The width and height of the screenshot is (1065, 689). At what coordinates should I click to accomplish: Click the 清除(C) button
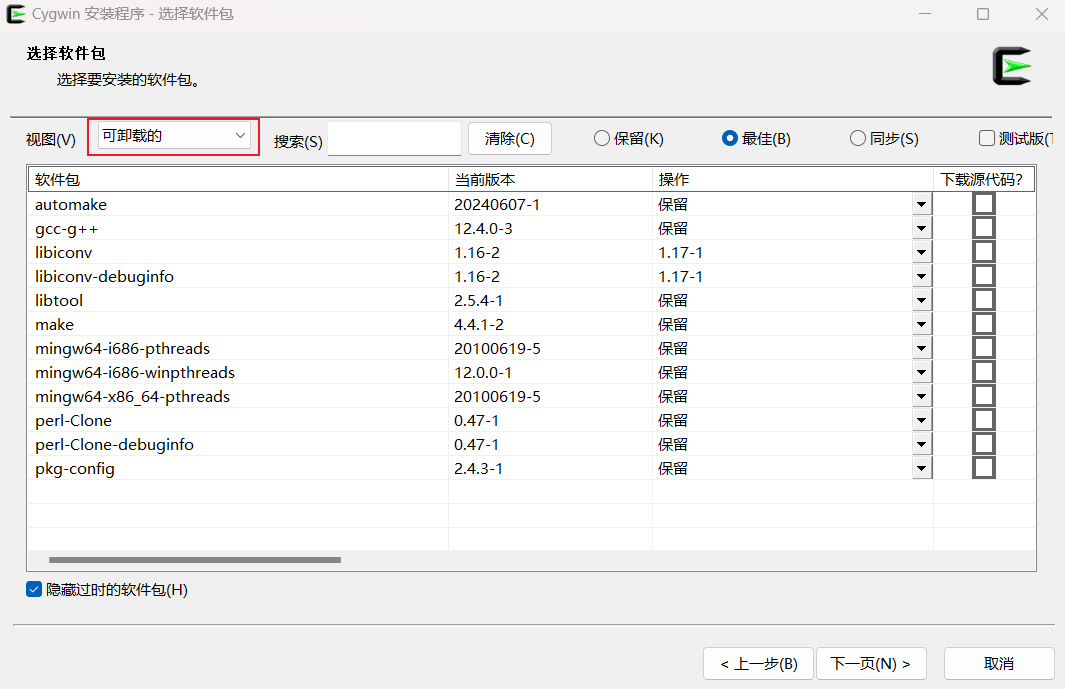coord(509,139)
